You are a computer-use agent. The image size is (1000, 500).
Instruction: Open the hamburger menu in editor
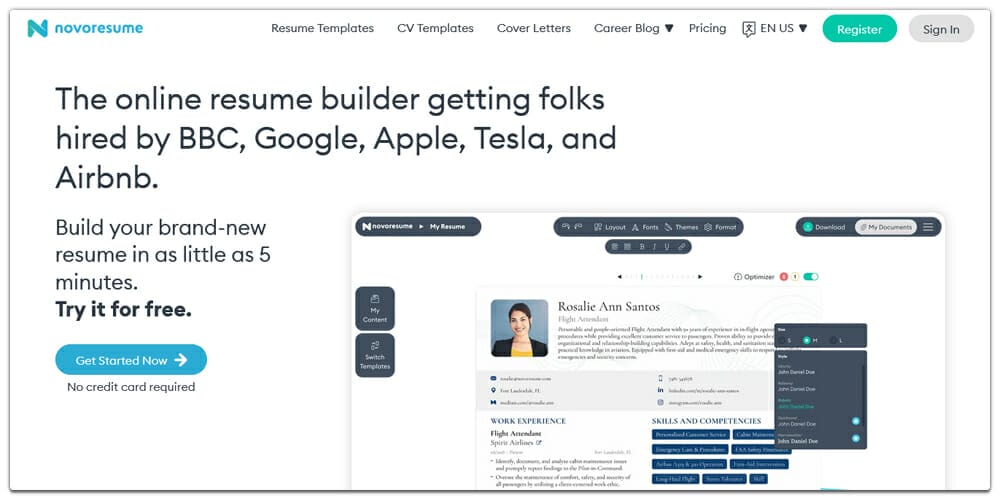tap(928, 227)
